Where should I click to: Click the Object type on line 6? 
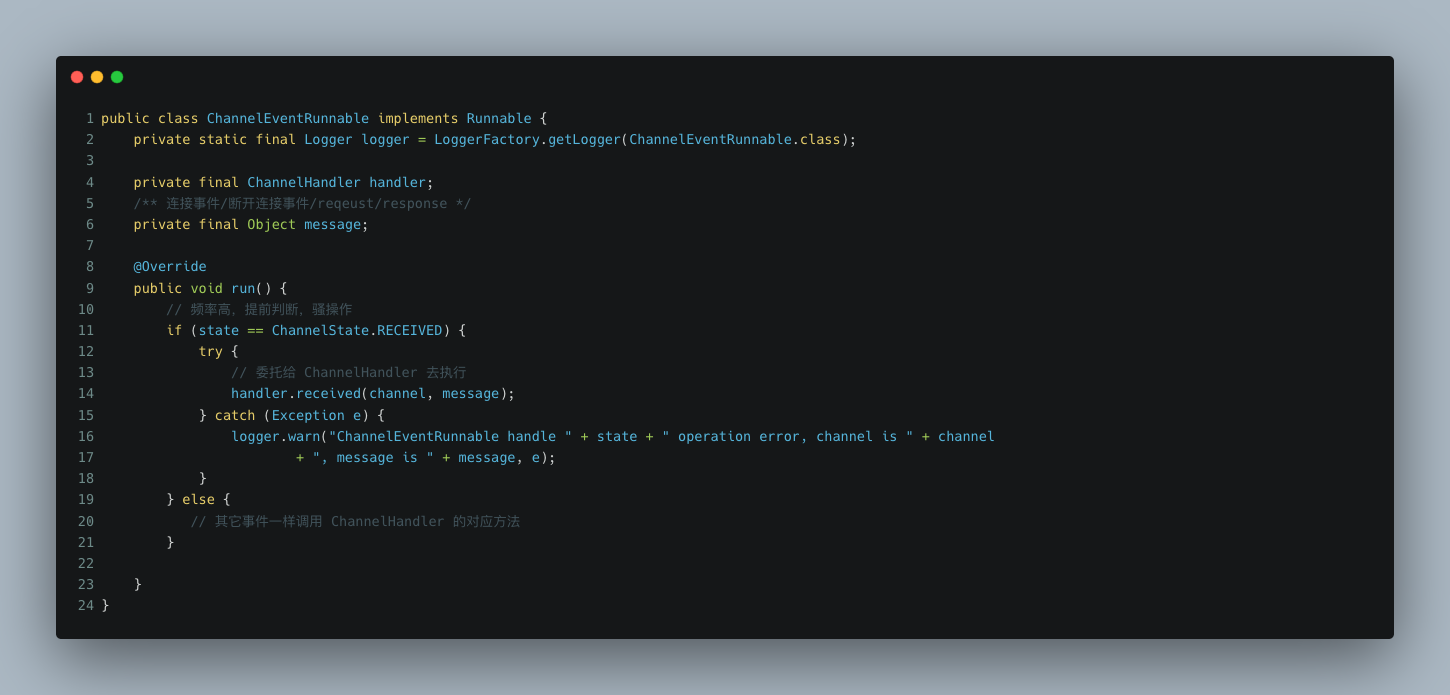(x=271, y=224)
